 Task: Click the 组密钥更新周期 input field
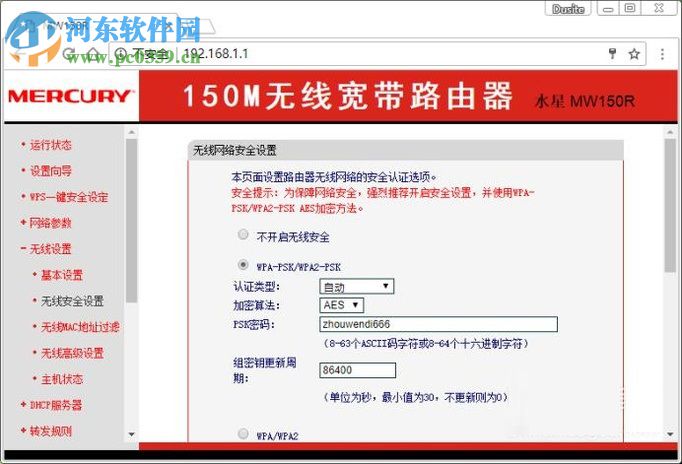(358, 371)
